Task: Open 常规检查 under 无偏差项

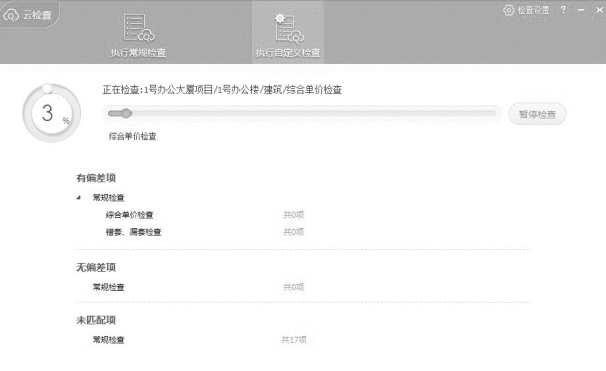Action: click(109, 287)
